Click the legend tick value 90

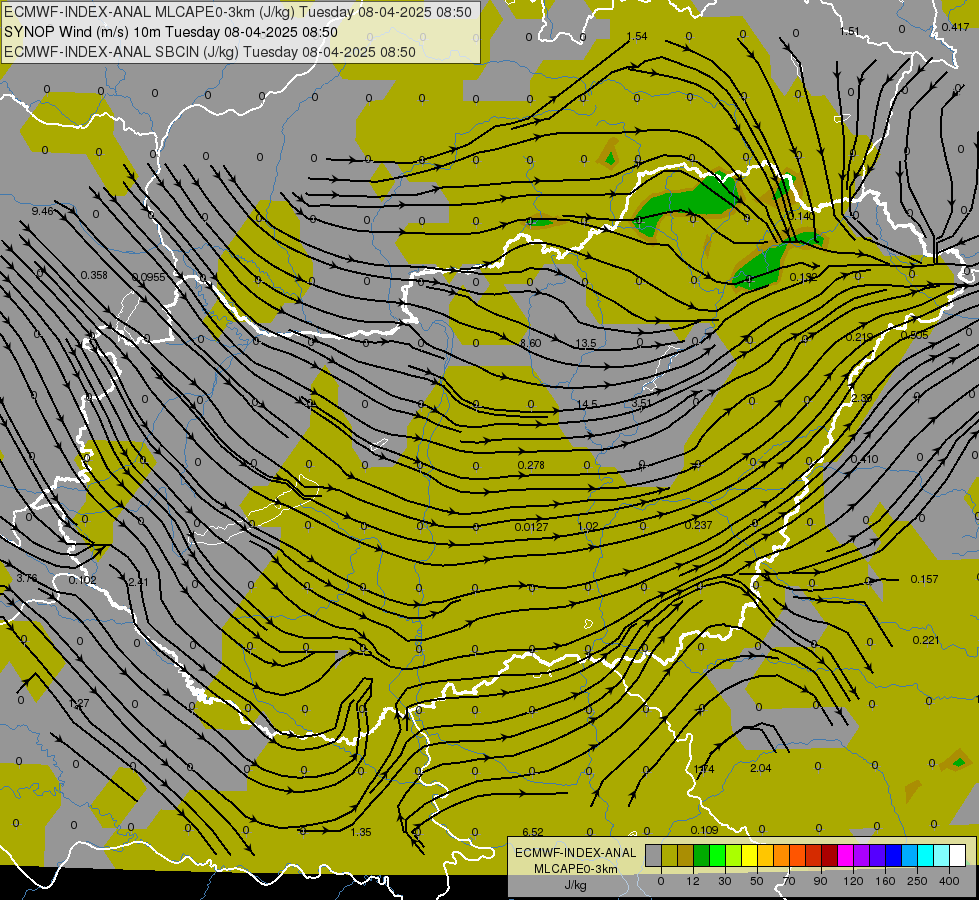click(x=820, y=881)
